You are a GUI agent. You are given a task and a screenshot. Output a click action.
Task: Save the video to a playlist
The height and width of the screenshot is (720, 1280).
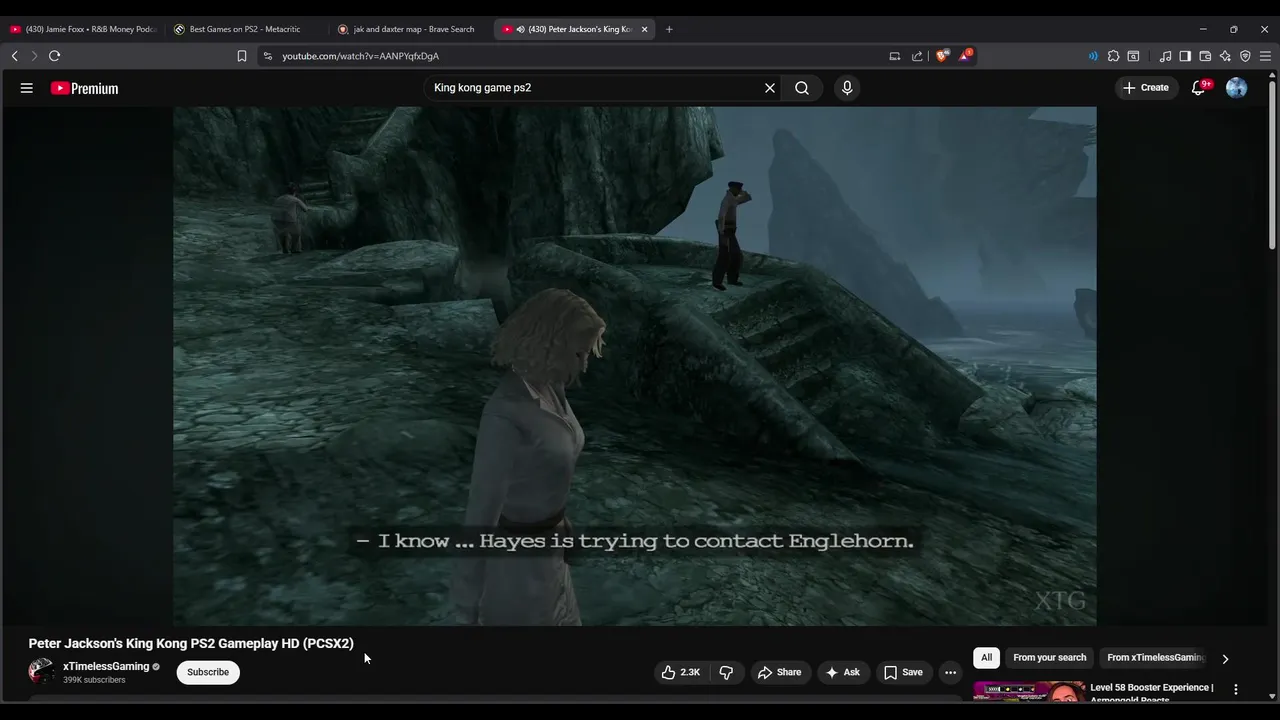[903, 672]
